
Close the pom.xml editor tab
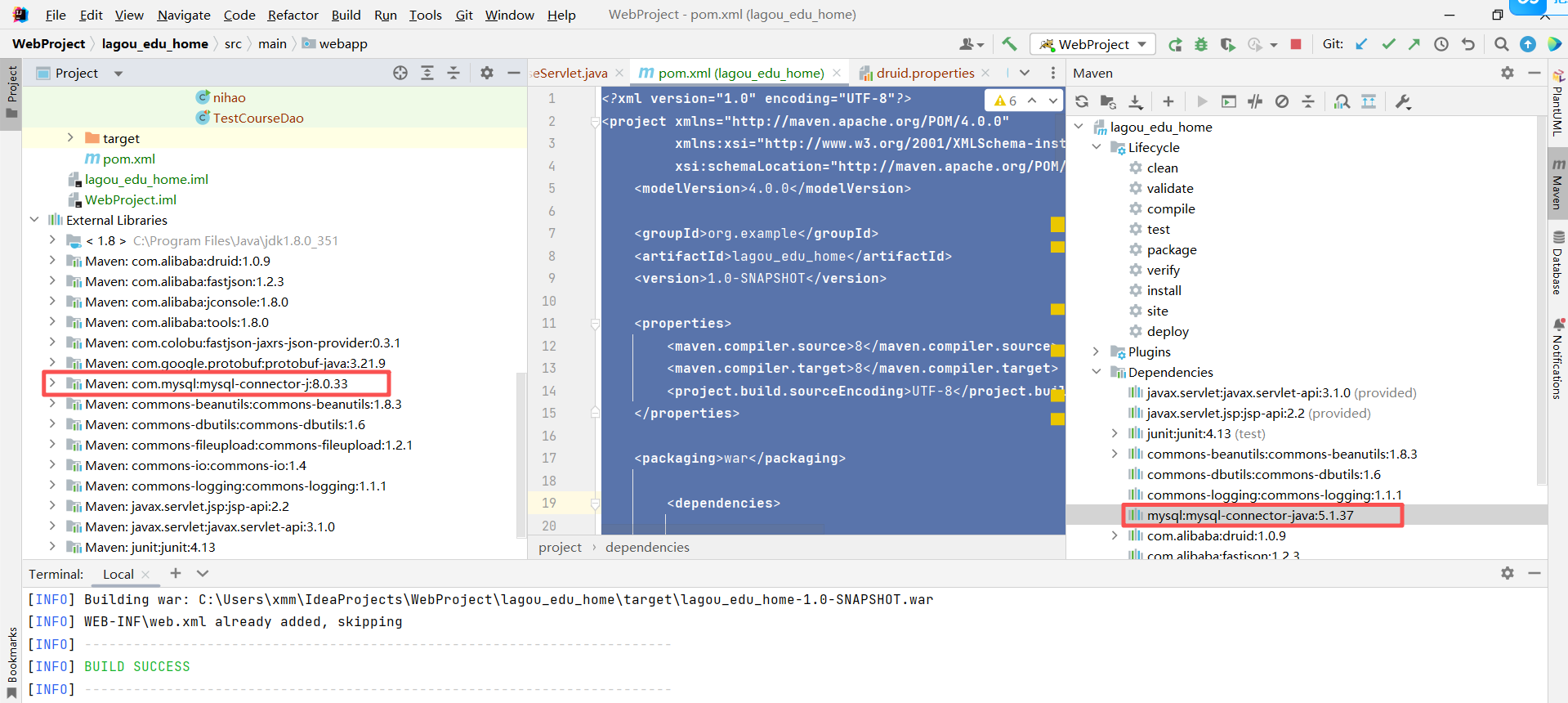(837, 73)
